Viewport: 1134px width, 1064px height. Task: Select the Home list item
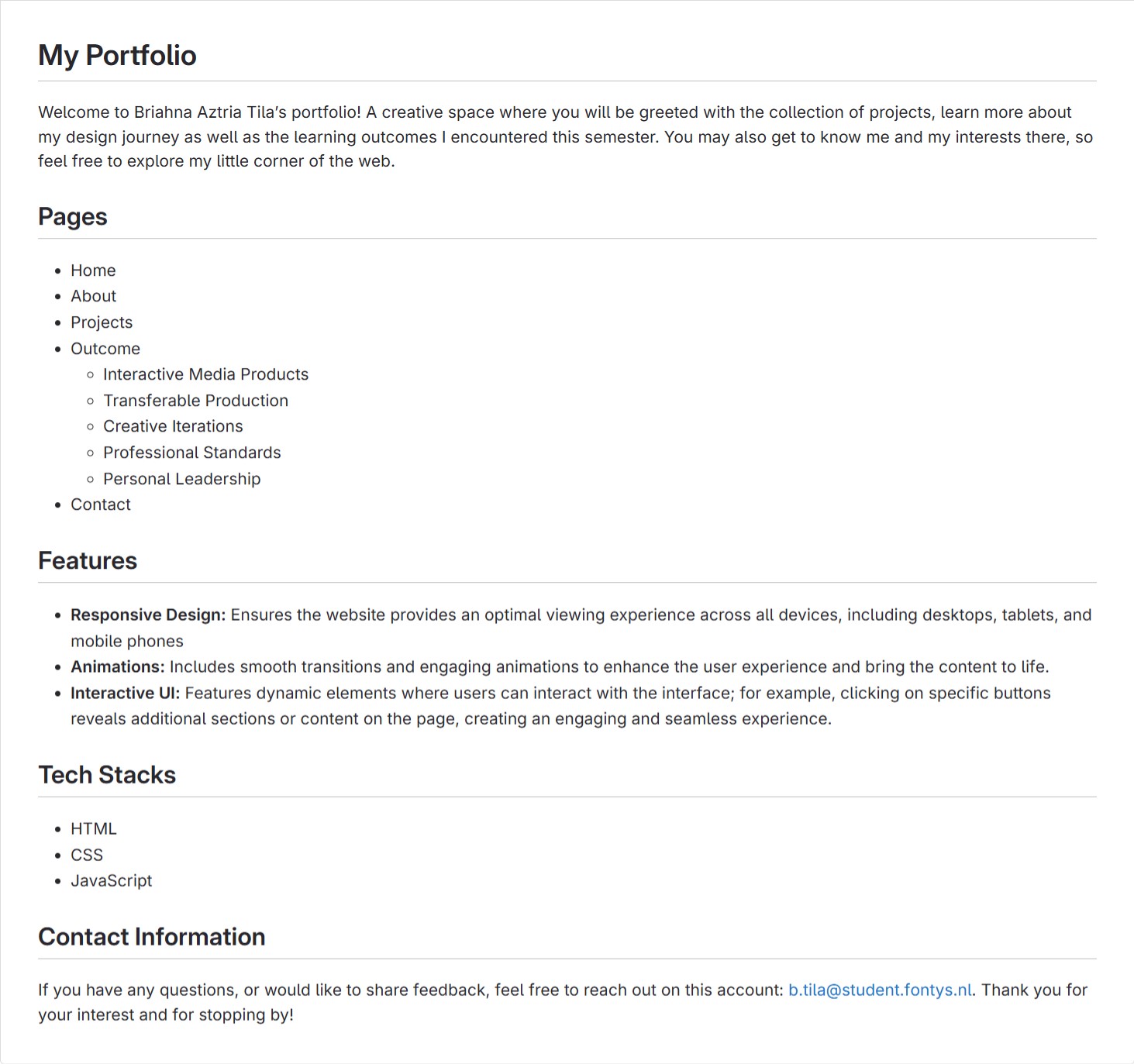[x=93, y=270]
